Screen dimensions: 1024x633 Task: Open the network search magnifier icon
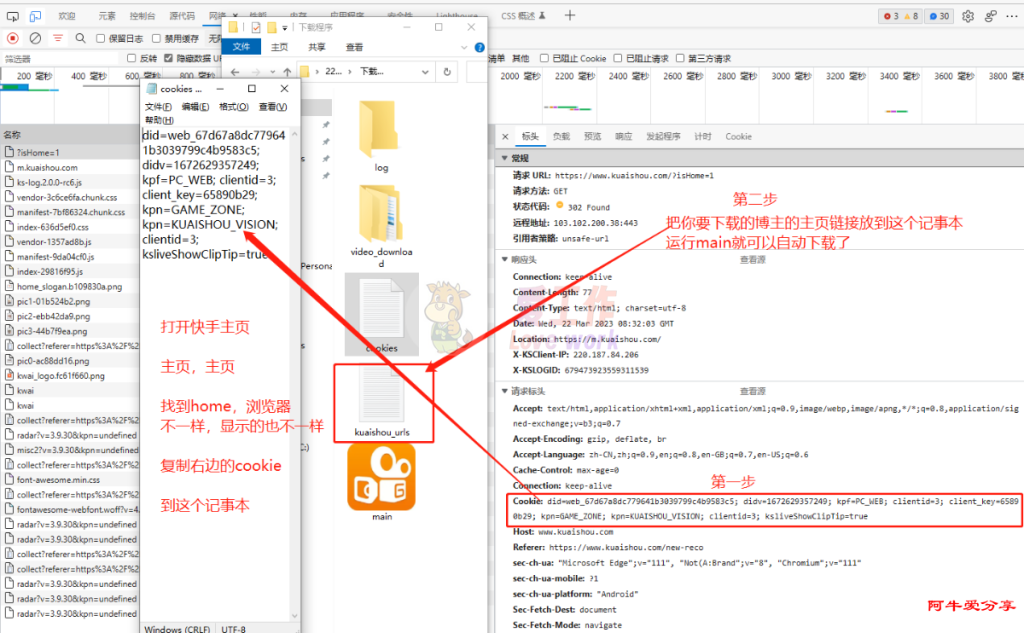point(80,39)
